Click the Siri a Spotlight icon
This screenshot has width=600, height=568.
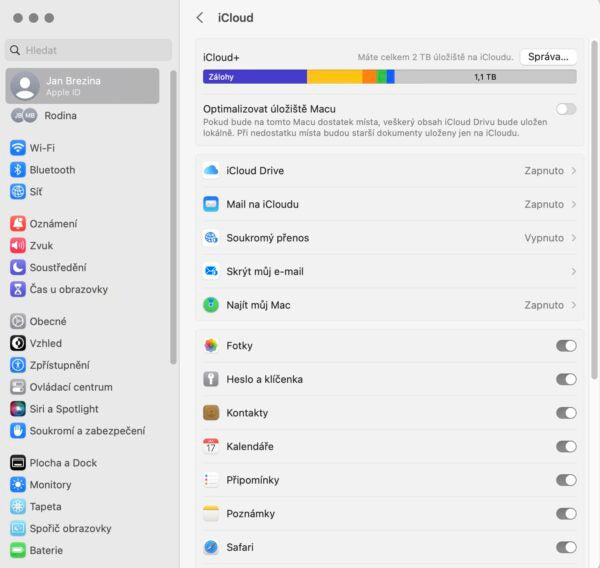(x=18, y=409)
